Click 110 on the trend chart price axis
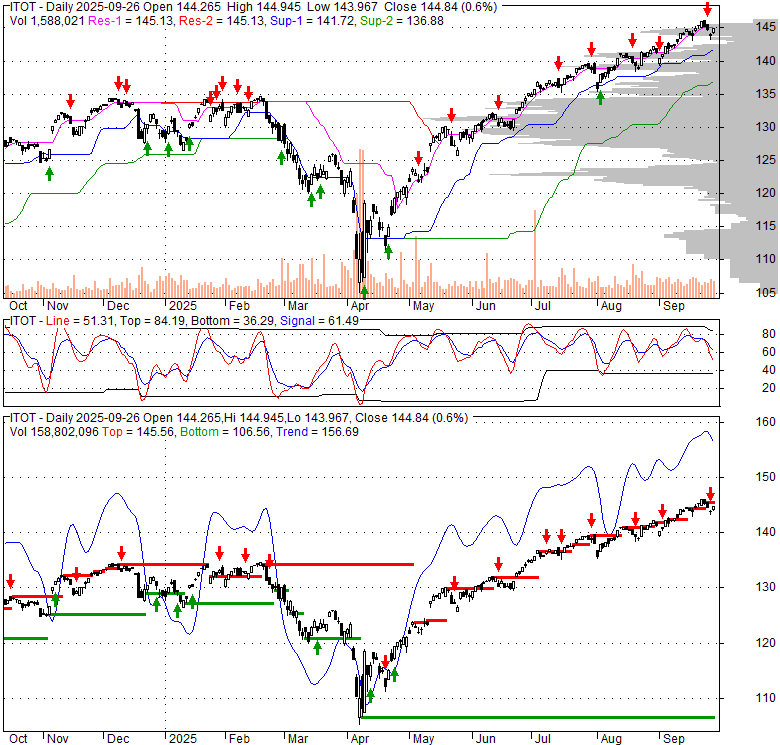 (766, 698)
